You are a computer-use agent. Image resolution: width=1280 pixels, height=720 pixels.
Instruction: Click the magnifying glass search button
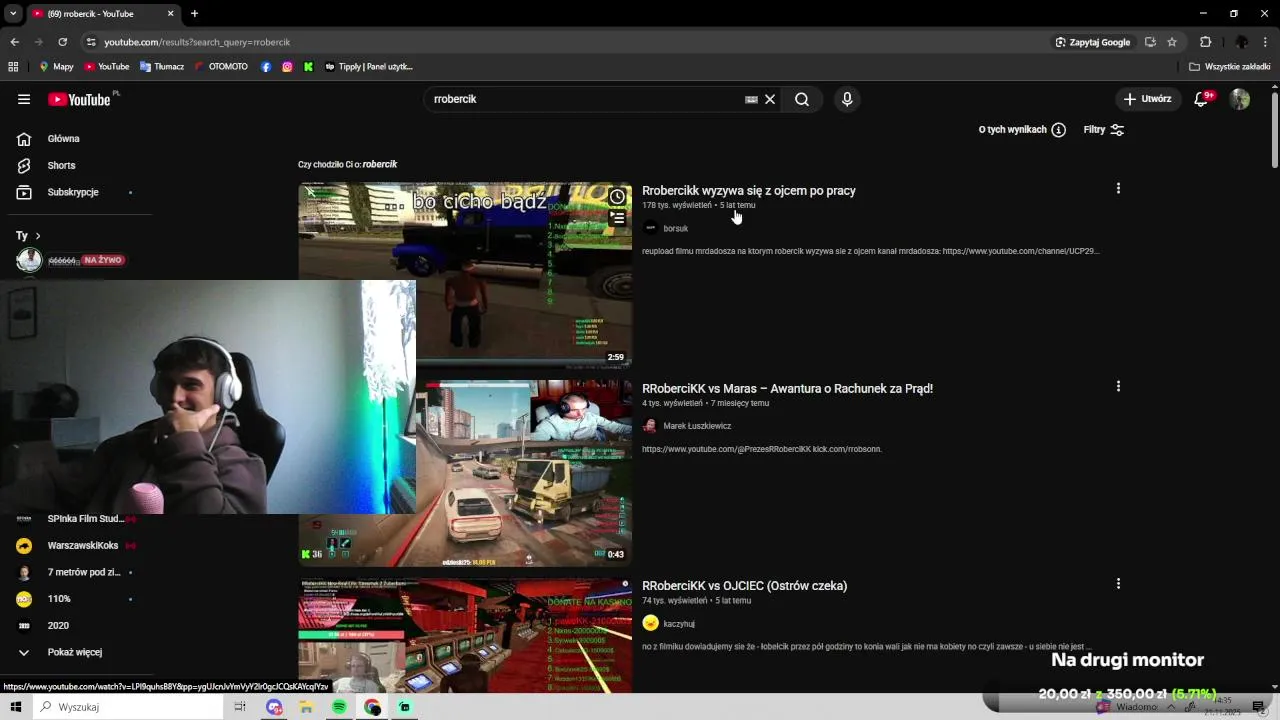pos(802,99)
